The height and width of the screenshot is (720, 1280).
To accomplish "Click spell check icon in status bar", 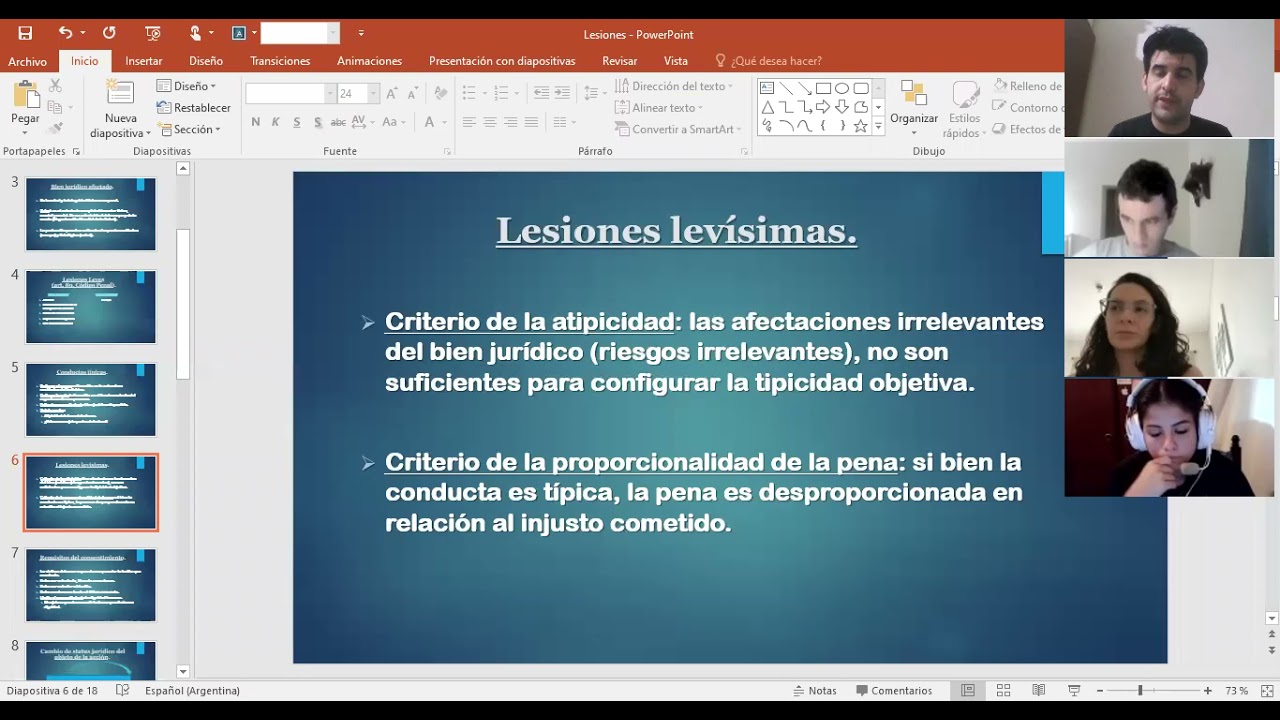I will (x=123, y=690).
